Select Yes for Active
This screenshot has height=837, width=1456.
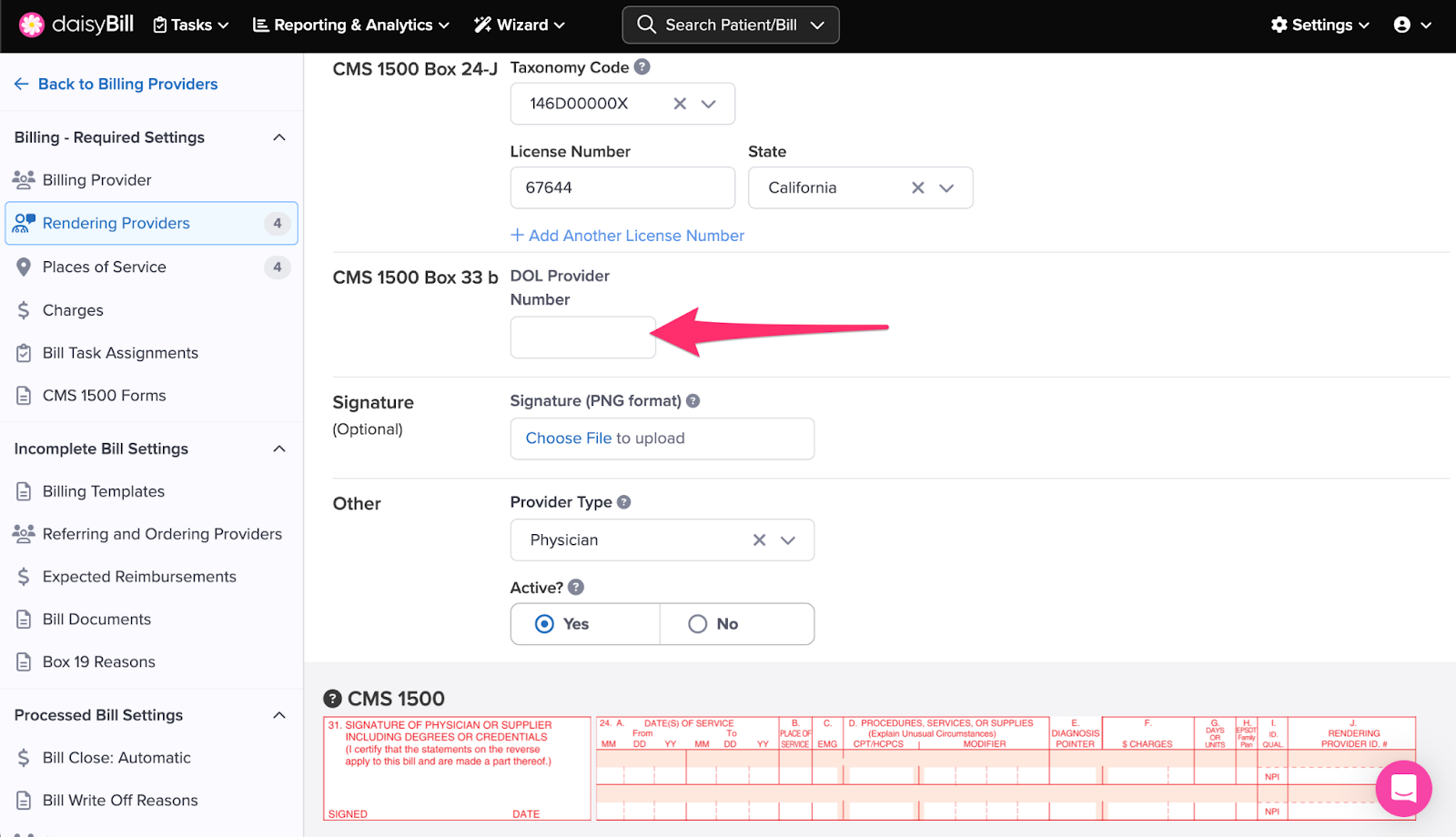(x=545, y=624)
